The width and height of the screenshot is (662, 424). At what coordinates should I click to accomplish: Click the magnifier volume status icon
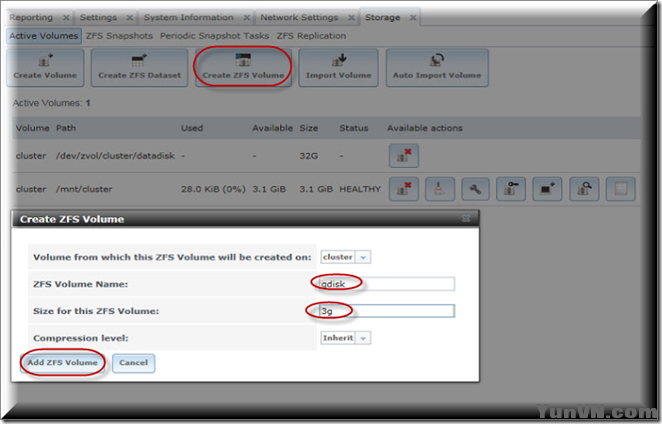coord(584,189)
